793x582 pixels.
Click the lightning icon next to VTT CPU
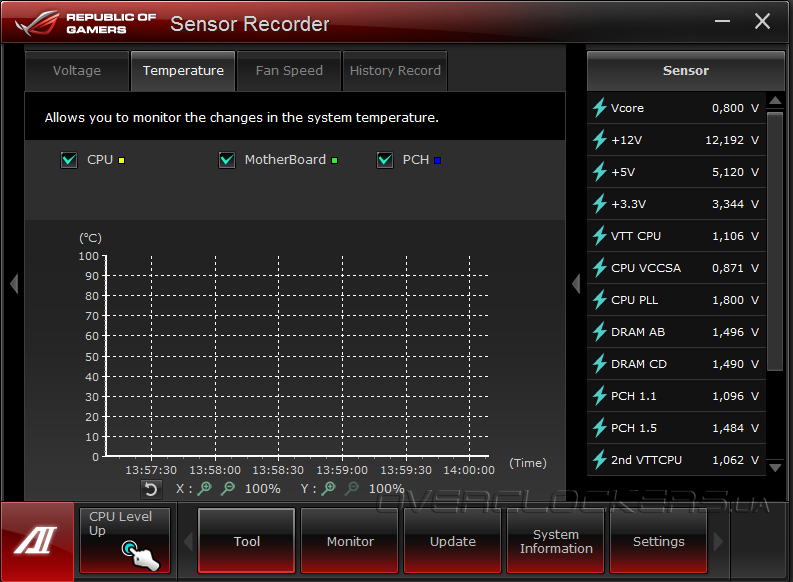[x=600, y=236]
